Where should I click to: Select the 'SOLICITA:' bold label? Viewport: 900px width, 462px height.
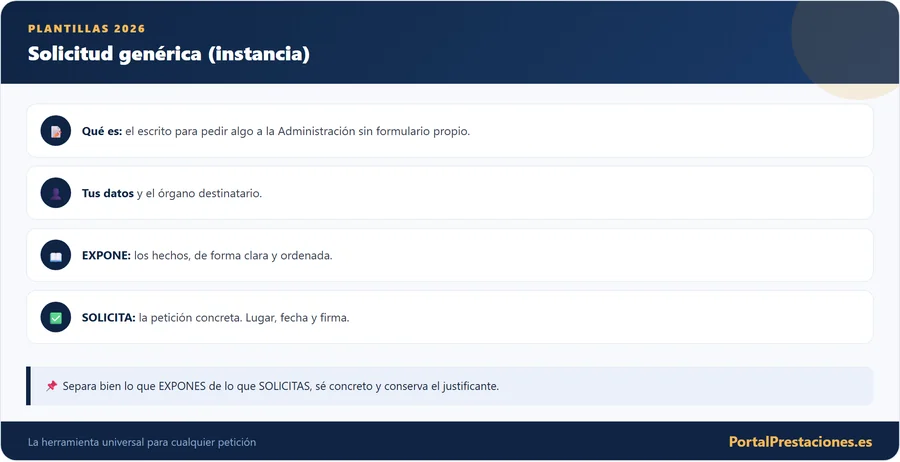pos(108,317)
